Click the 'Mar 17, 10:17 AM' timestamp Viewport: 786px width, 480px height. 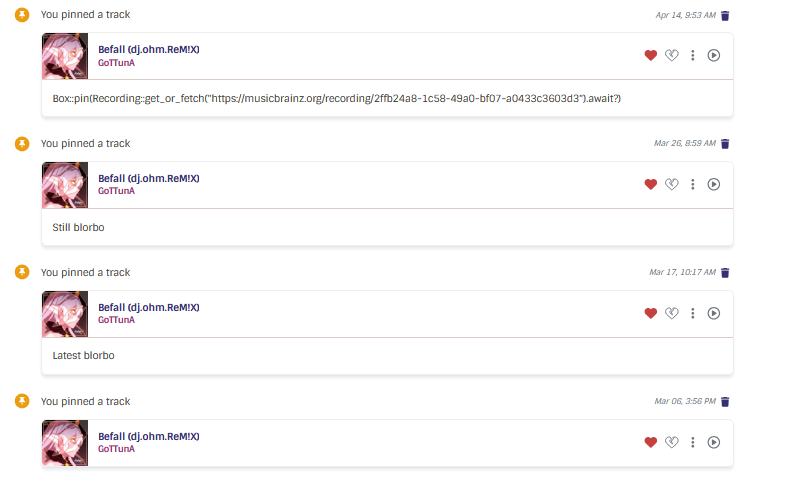click(682, 272)
